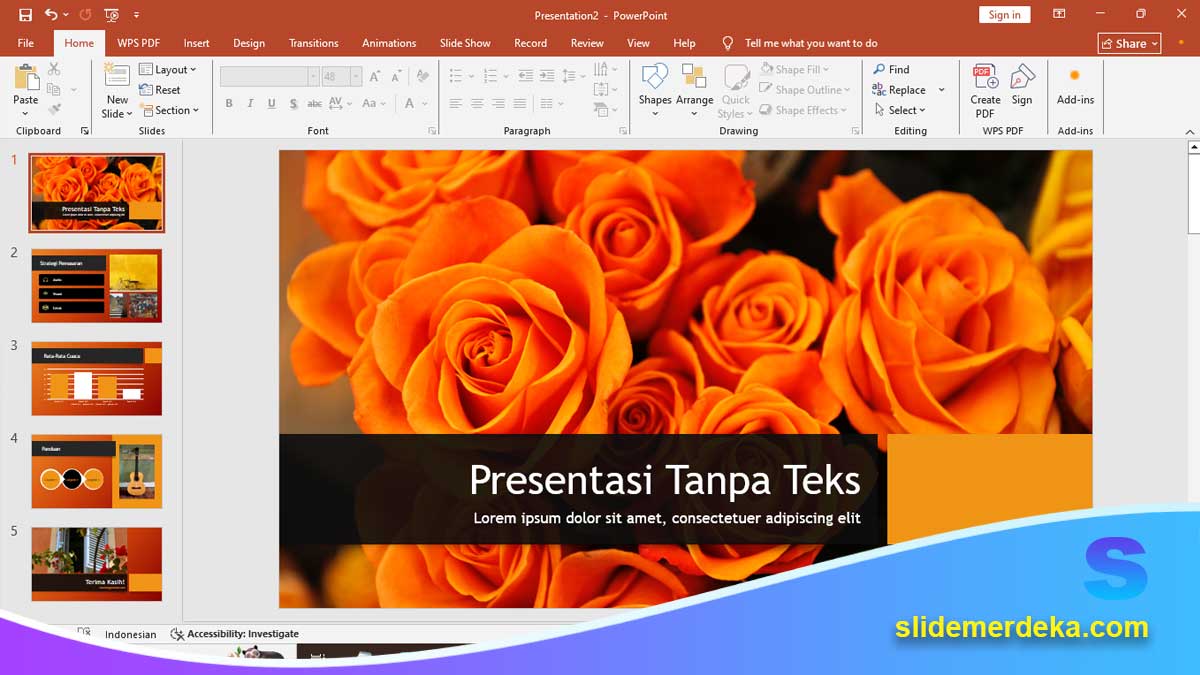Toggle text Shadow formatting
Image resolution: width=1200 pixels, height=675 pixels.
click(293, 103)
